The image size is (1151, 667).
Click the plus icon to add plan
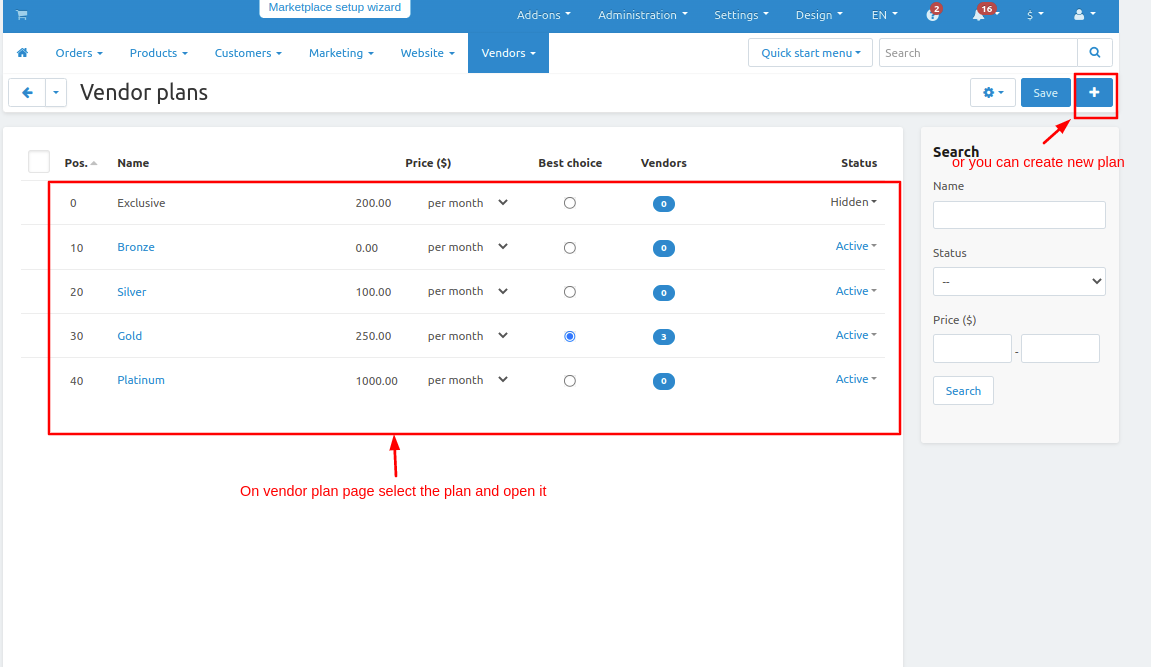tap(1094, 93)
